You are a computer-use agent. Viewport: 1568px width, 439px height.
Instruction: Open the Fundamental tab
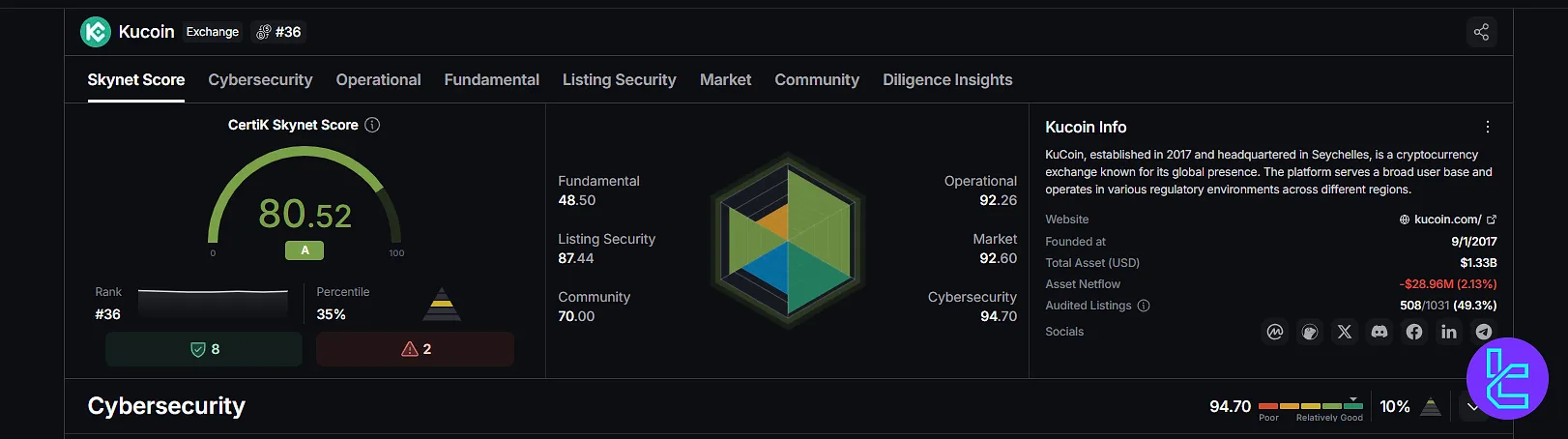(x=492, y=80)
